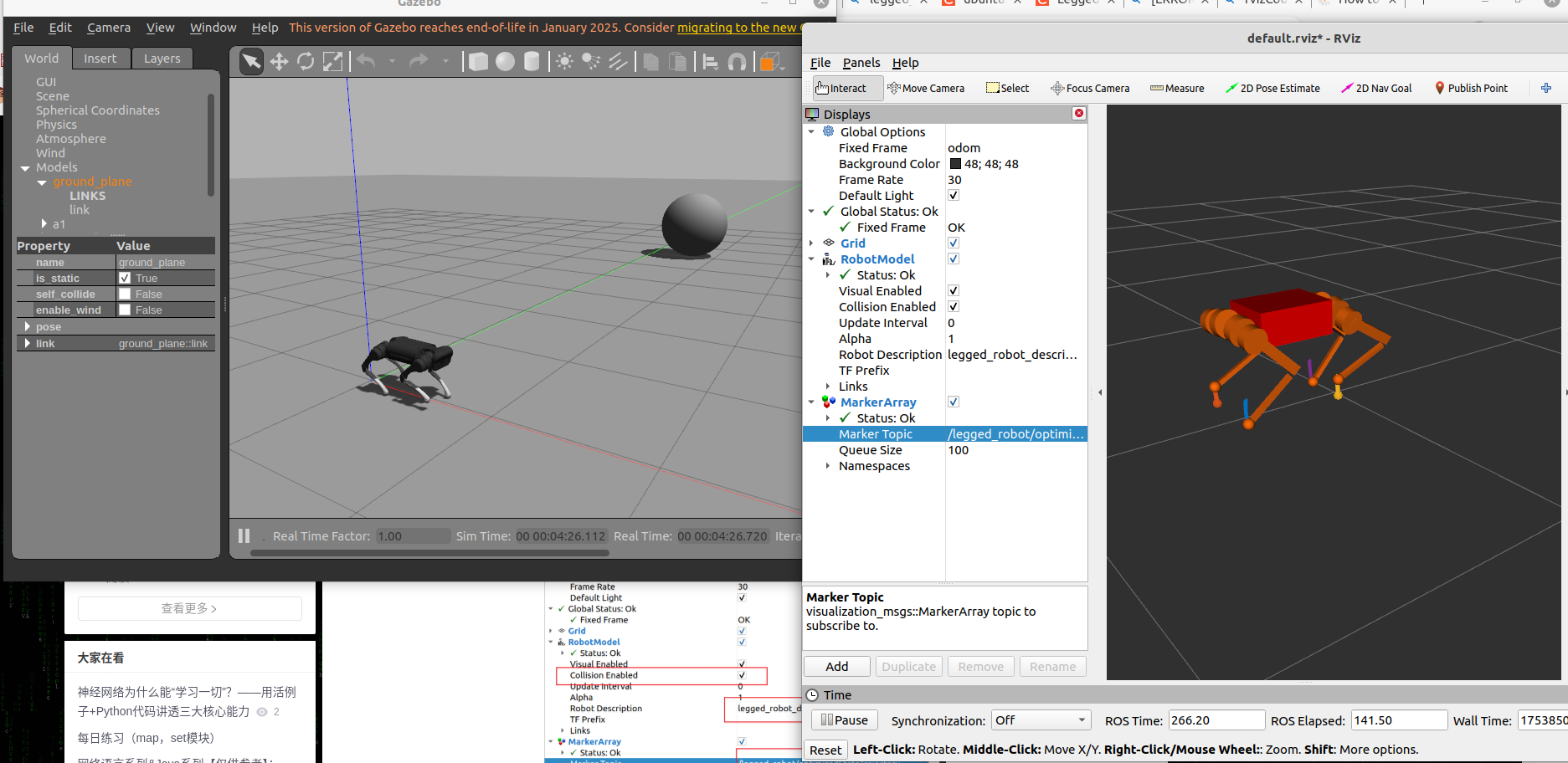Activate RViz Focus Camera tool
The width and height of the screenshot is (1568, 763).
pyautogui.click(x=1090, y=88)
